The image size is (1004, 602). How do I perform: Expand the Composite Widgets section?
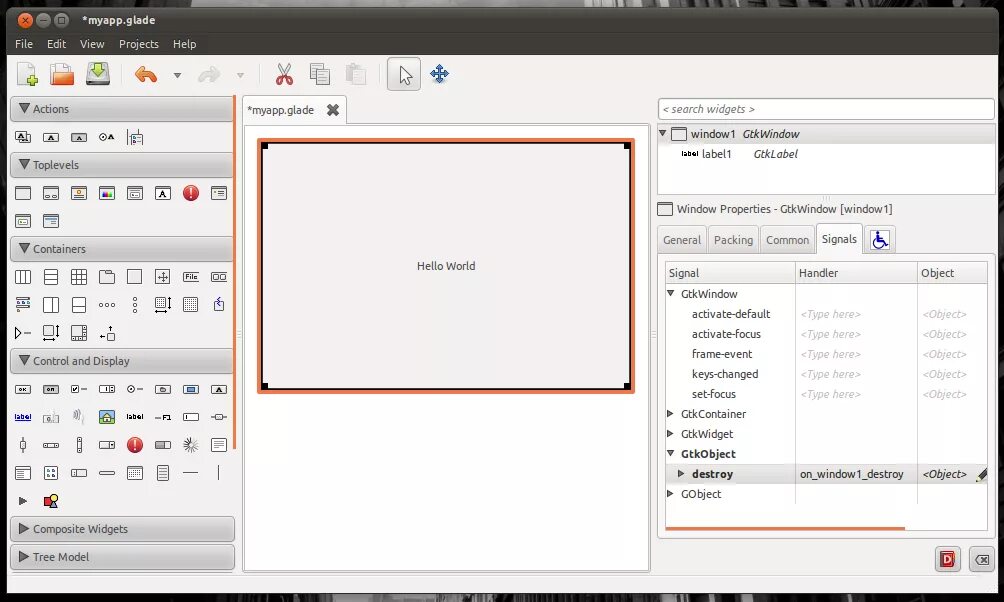click(x=122, y=529)
